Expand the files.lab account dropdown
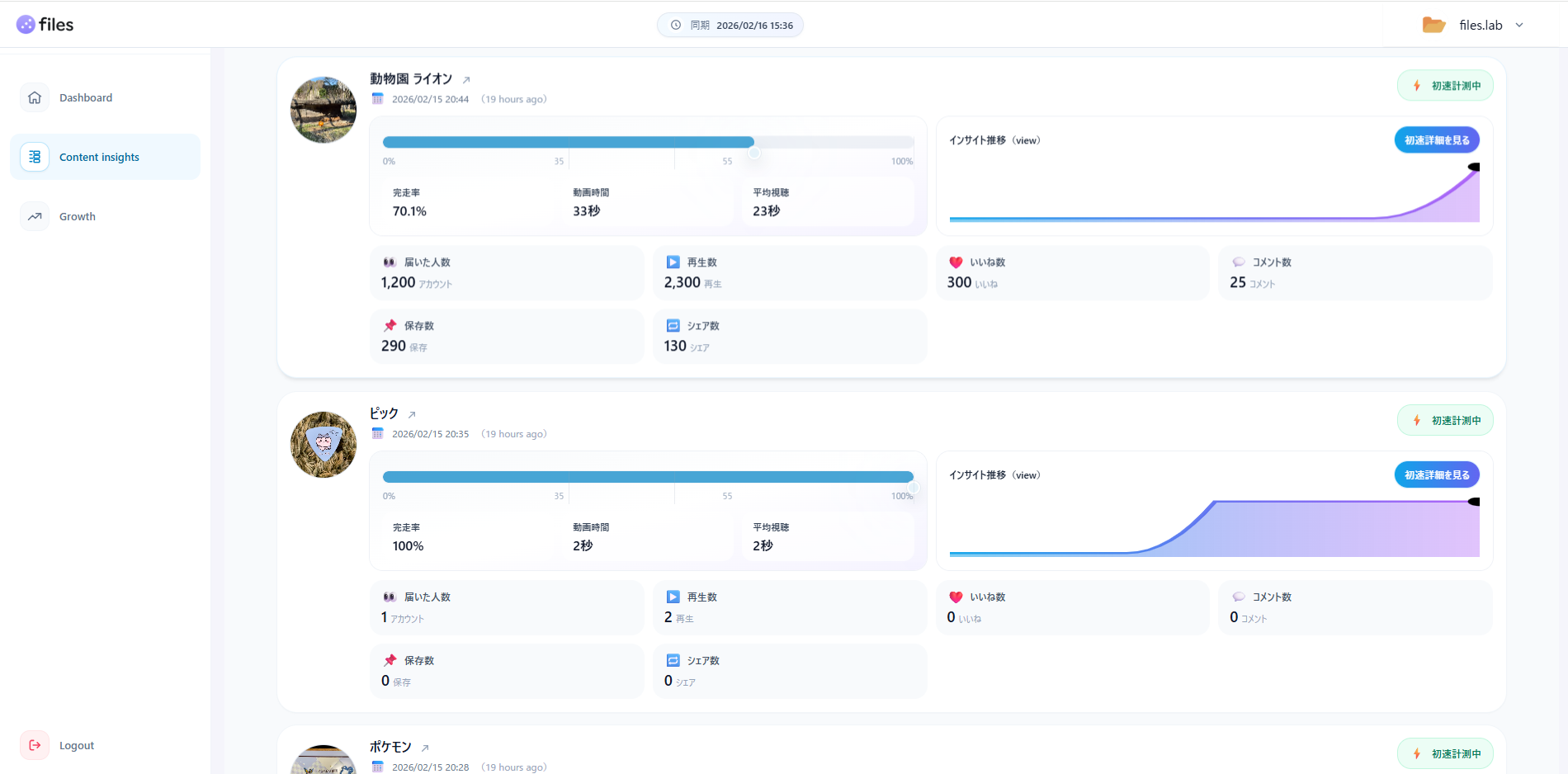Screen dimensions: 1568x774 pos(1519,25)
